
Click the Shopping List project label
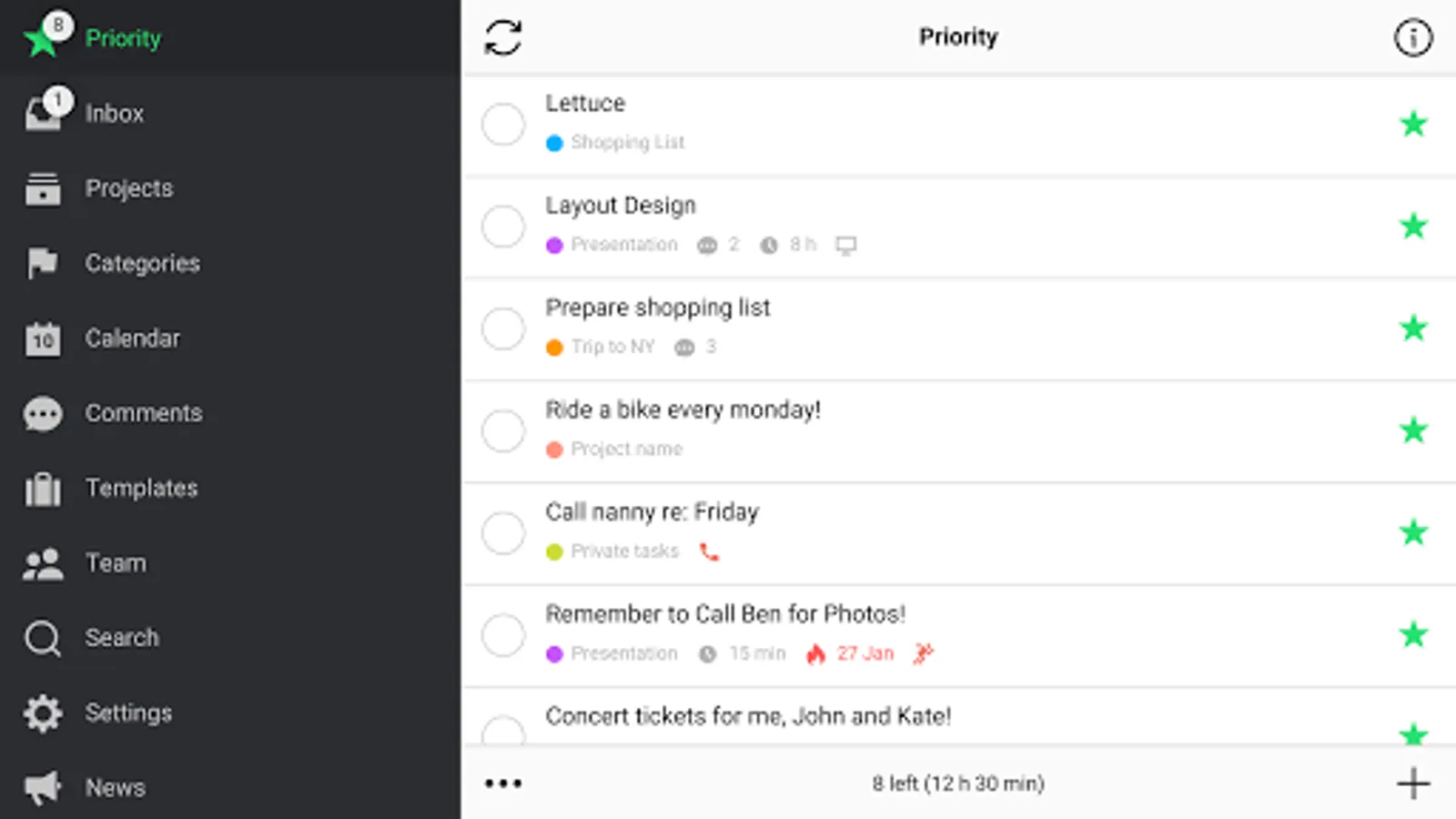click(x=627, y=143)
